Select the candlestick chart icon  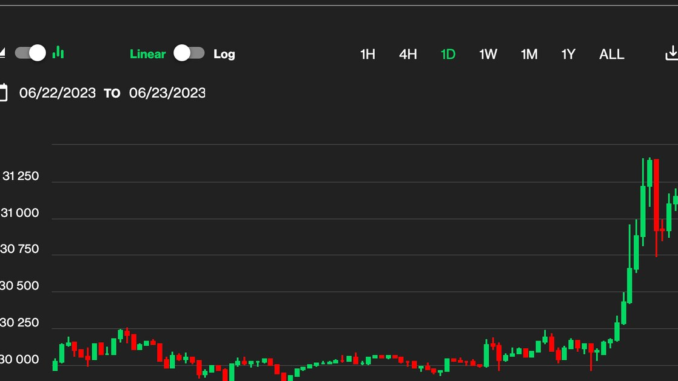pyautogui.click(x=58, y=53)
